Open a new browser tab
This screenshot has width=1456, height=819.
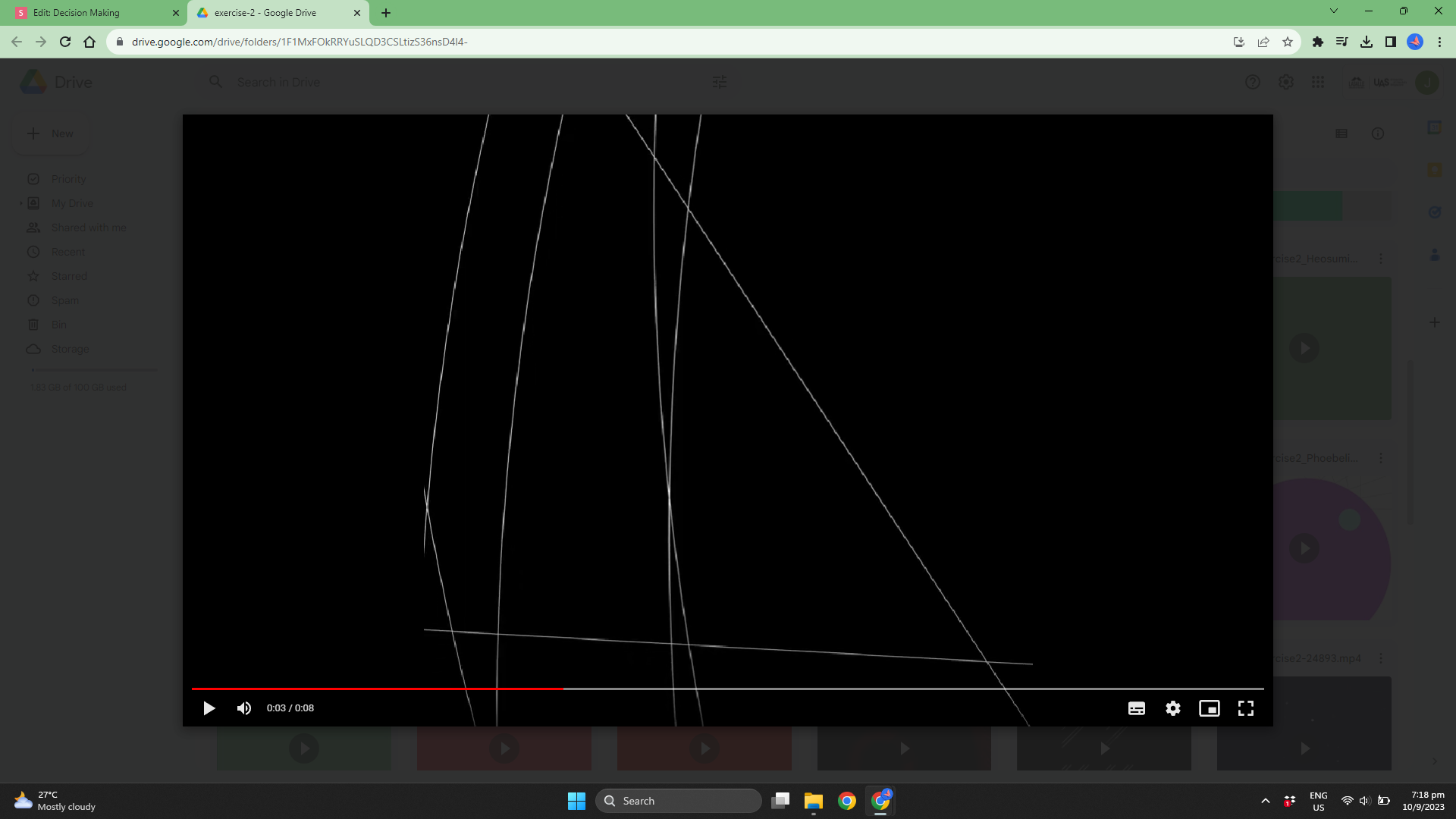click(386, 13)
